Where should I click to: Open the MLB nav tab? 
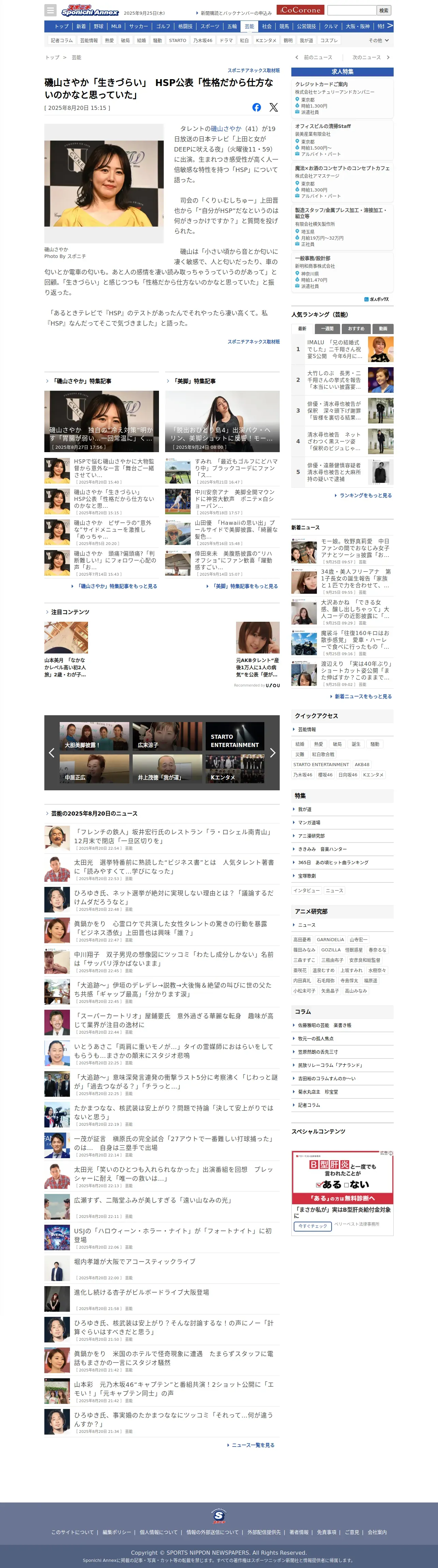116,27
